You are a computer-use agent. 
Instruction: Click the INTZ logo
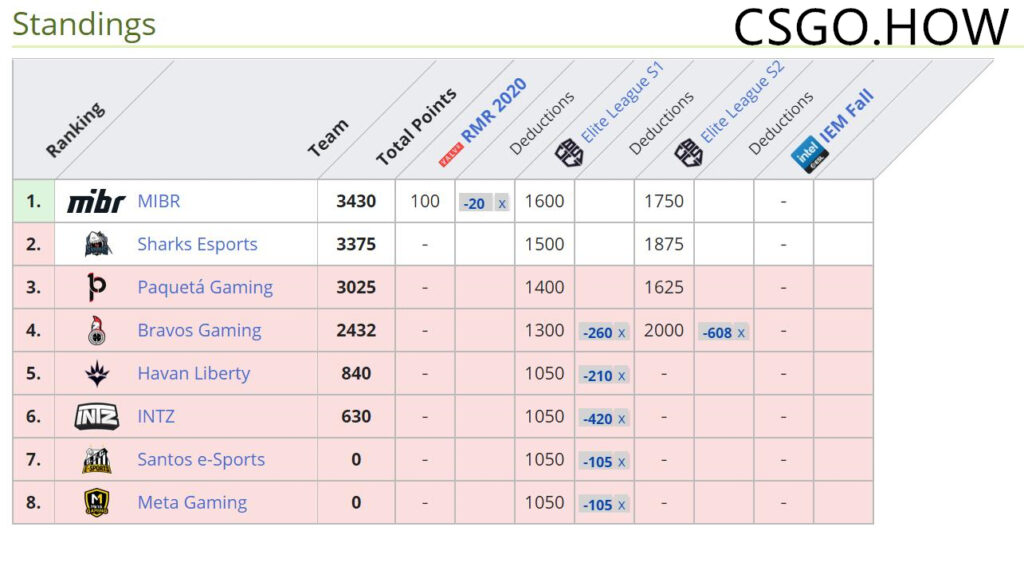[97, 417]
